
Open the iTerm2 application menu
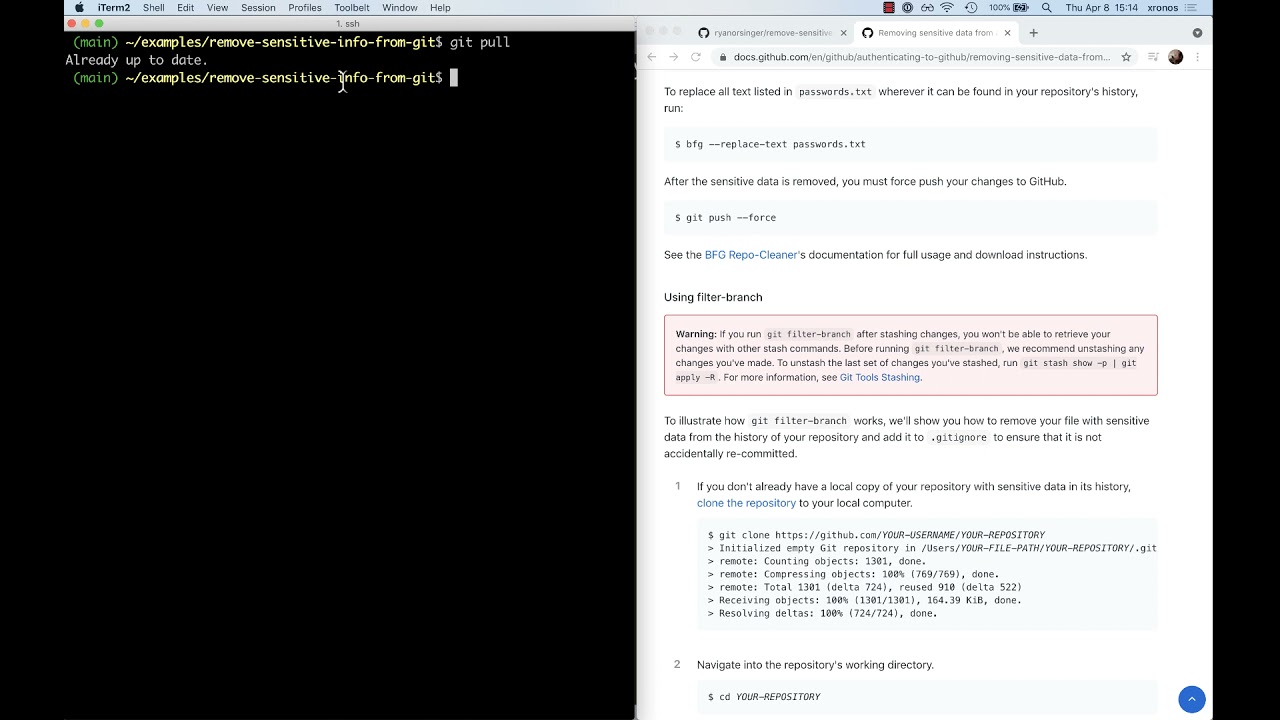[114, 8]
